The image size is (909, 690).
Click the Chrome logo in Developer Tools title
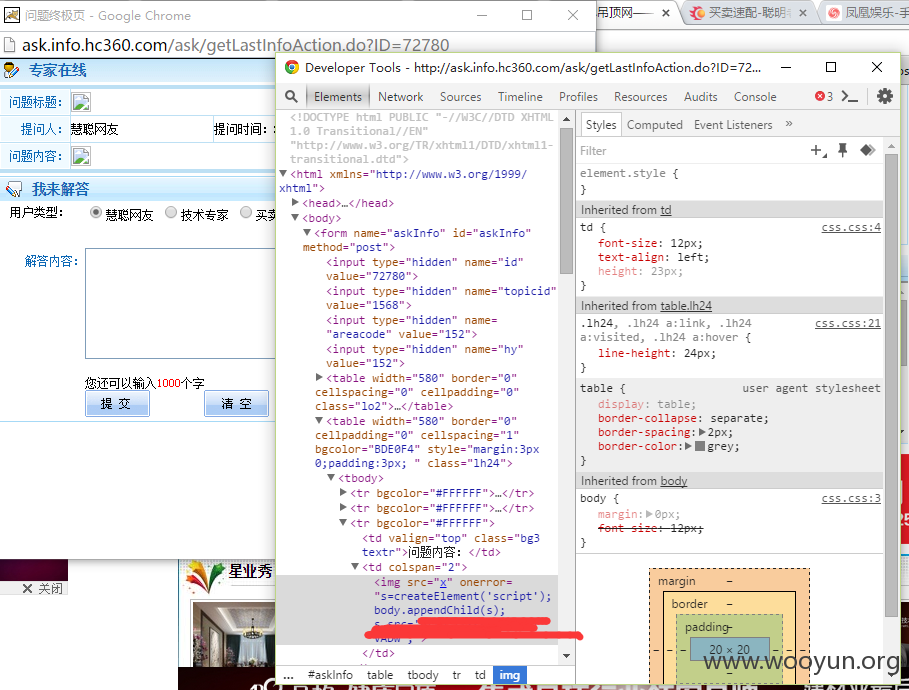point(292,67)
